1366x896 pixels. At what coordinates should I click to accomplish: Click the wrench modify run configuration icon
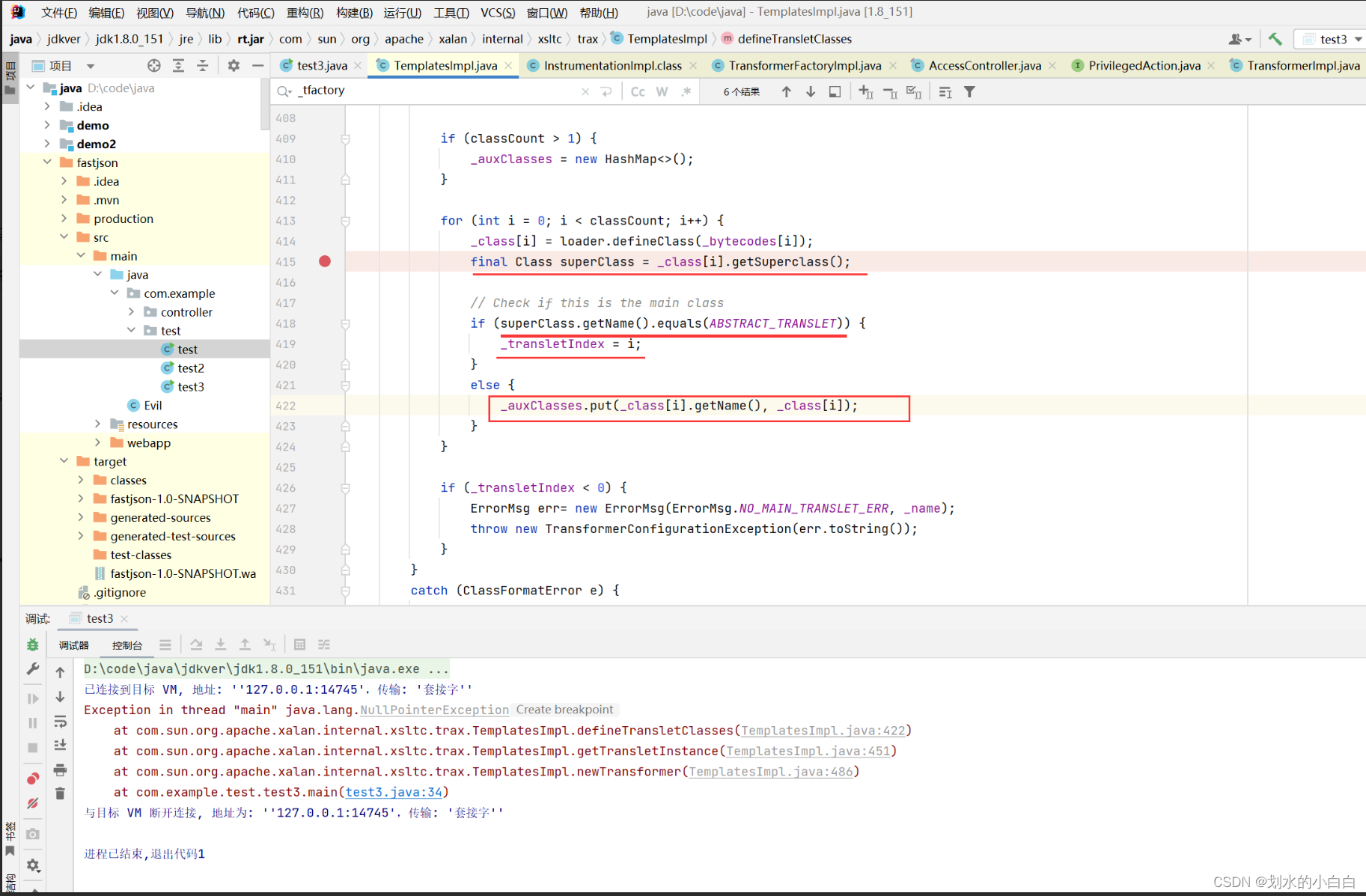click(33, 669)
